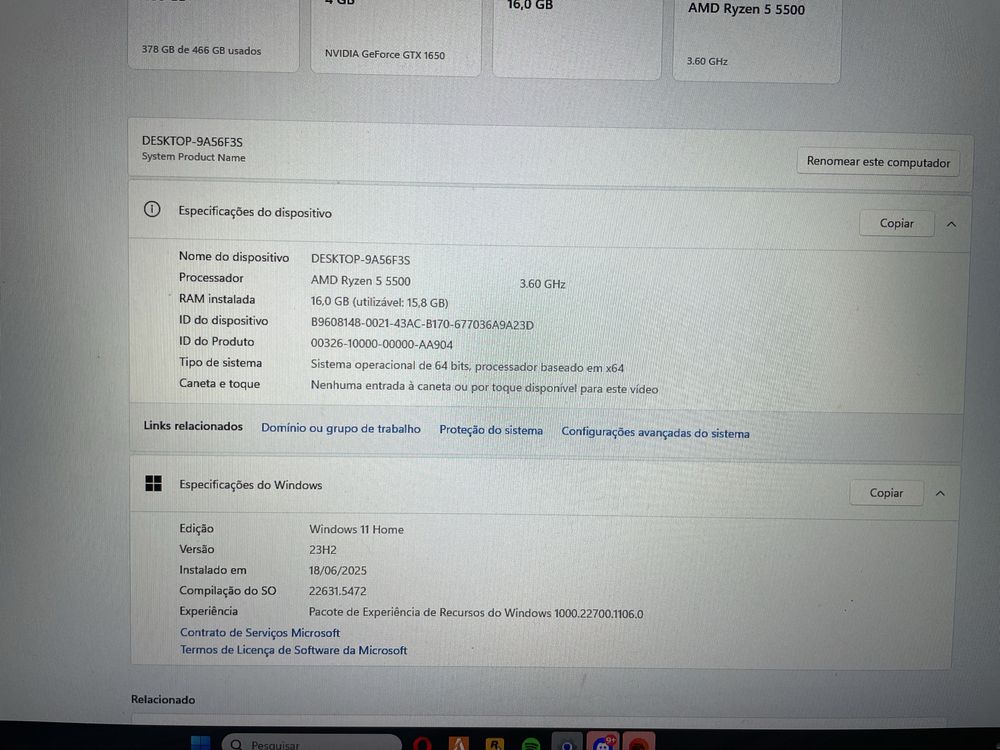Screen dimensions: 1000x750
Task: Click the device ID B9608148 value
Action: 422,325
